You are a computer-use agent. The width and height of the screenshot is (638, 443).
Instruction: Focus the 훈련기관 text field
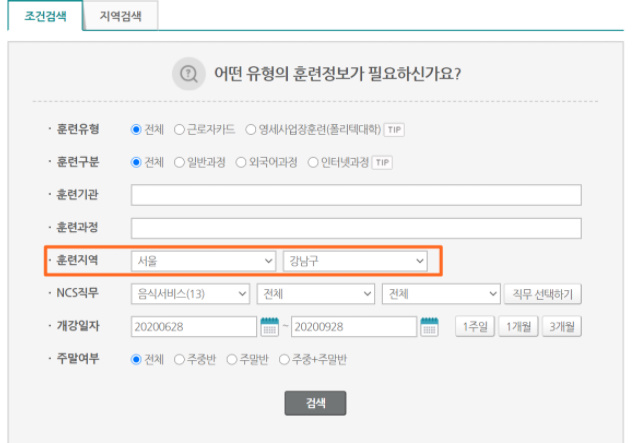click(x=356, y=195)
